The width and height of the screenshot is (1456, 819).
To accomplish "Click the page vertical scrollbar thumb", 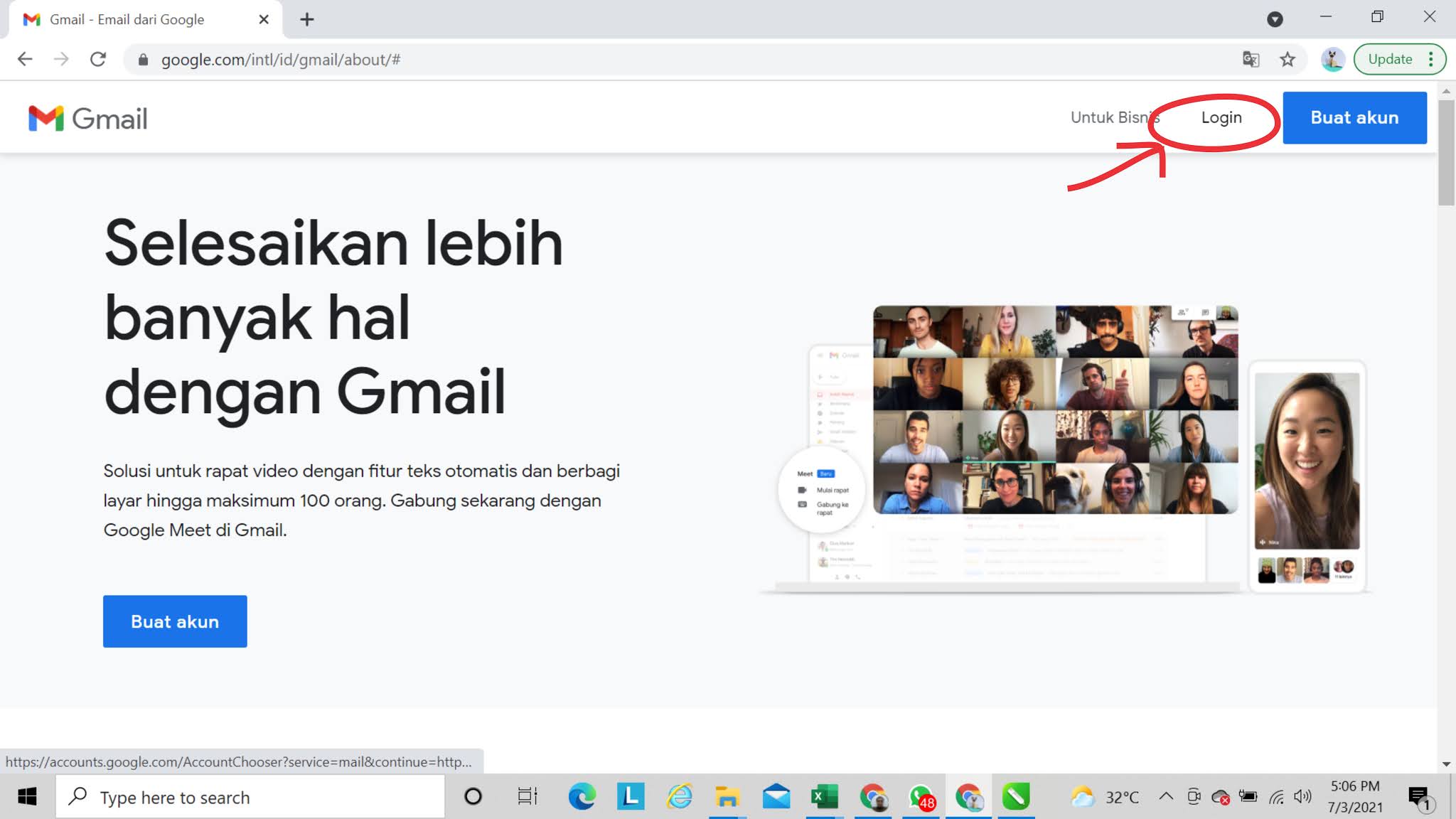I will 1446,153.
